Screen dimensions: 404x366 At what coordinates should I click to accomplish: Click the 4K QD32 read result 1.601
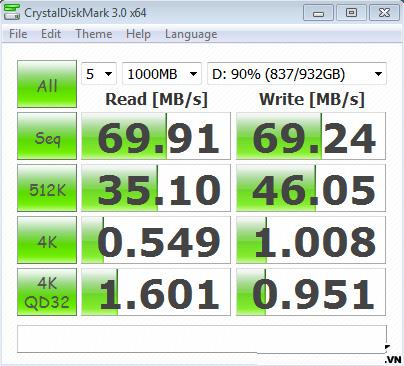(x=156, y=292)
